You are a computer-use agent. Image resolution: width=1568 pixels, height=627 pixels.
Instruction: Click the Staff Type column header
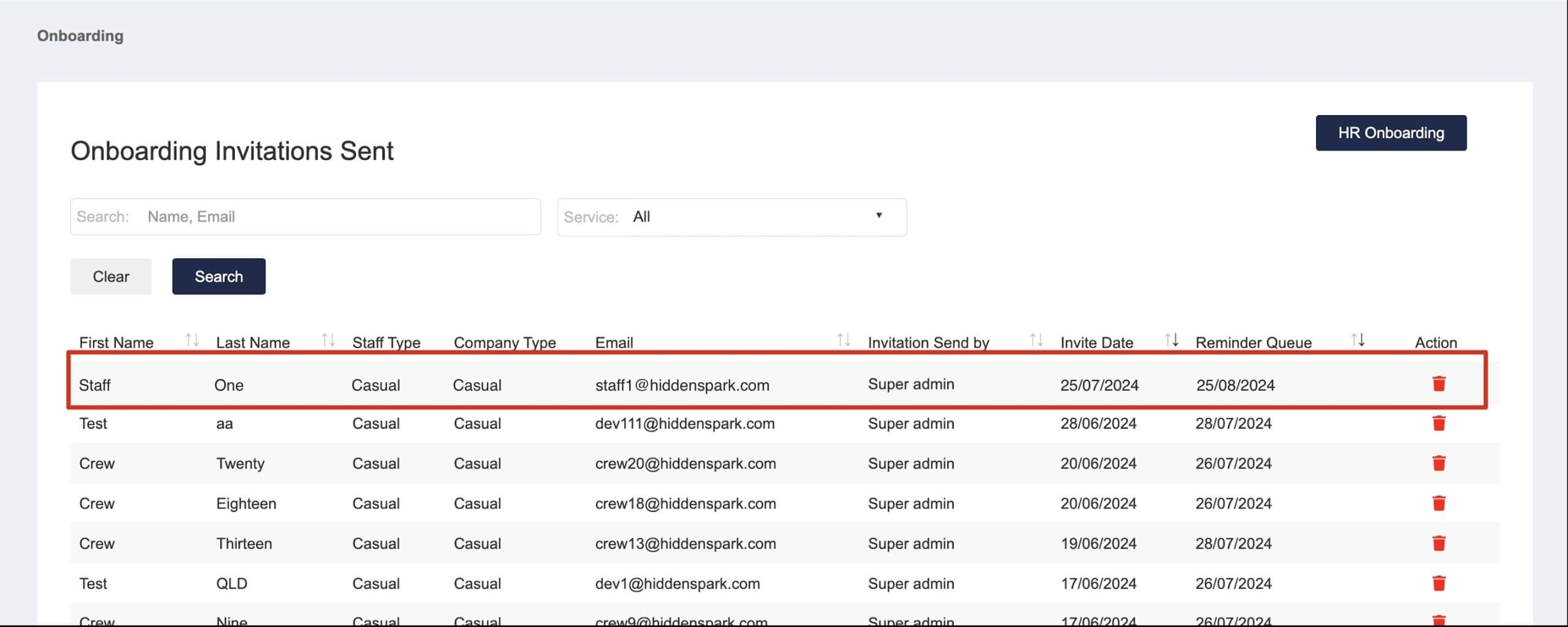coord(386,342)
